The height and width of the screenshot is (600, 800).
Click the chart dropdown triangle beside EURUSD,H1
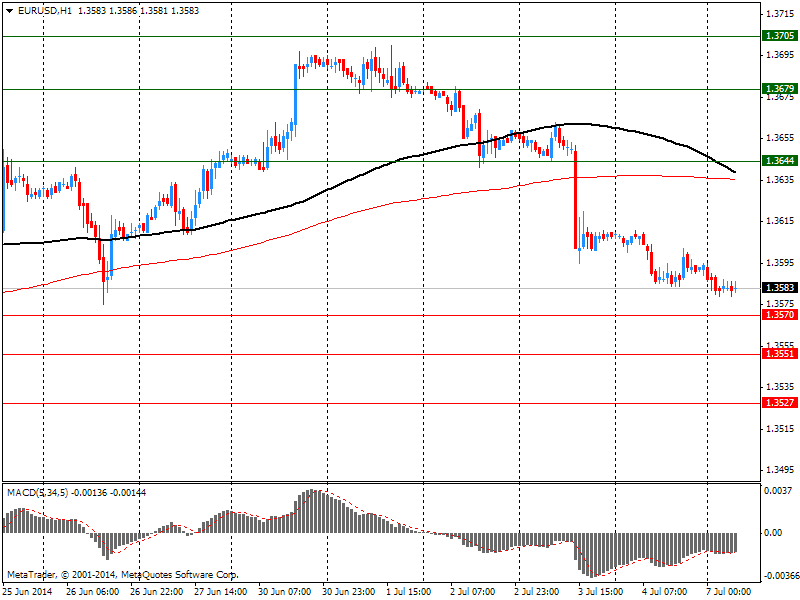[x=9, y=11]
